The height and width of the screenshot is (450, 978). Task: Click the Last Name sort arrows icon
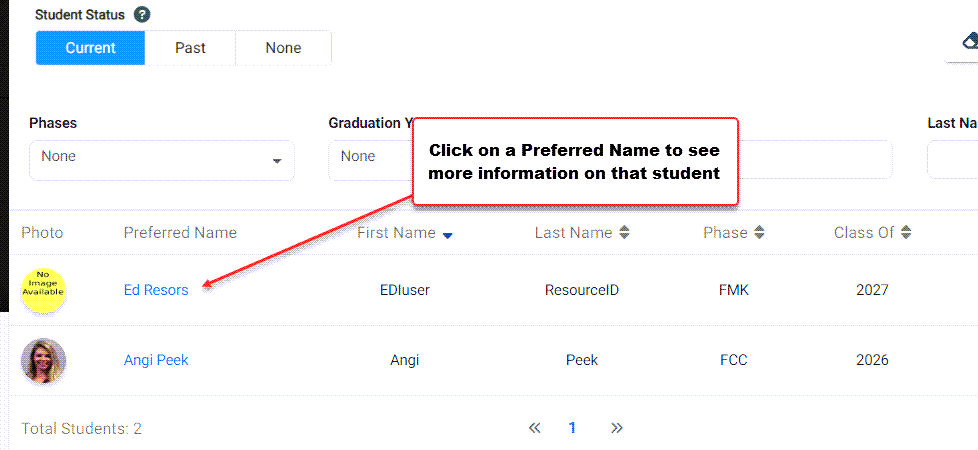[624, 233]
